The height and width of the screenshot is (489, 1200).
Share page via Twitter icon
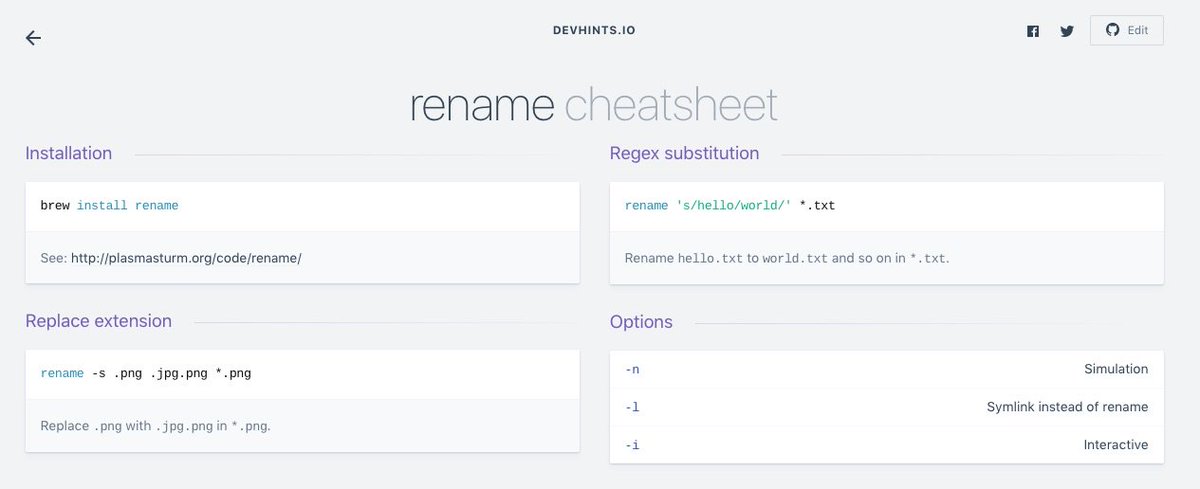pyautogui.click(x=1067, y=31)
